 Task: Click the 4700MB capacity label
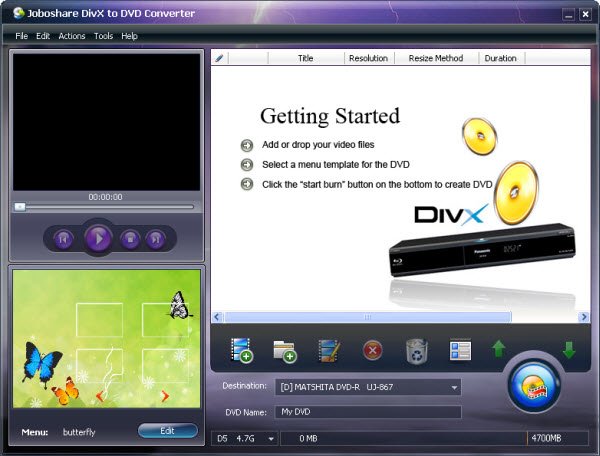546,438
